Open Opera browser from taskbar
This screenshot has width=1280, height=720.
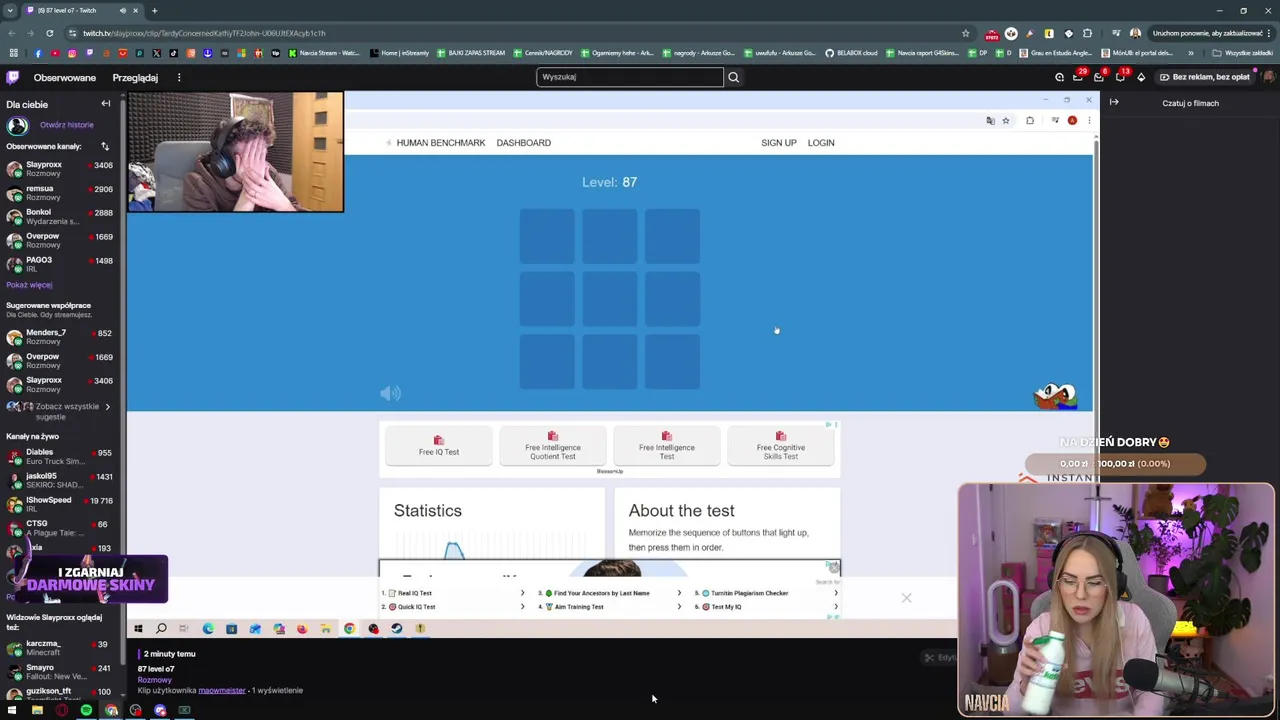point(62,710)
